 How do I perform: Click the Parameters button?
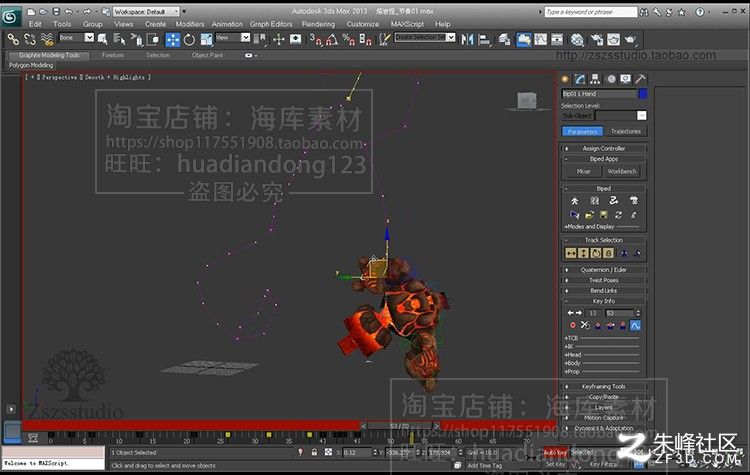pyautogui.click(x=583, y=131)
